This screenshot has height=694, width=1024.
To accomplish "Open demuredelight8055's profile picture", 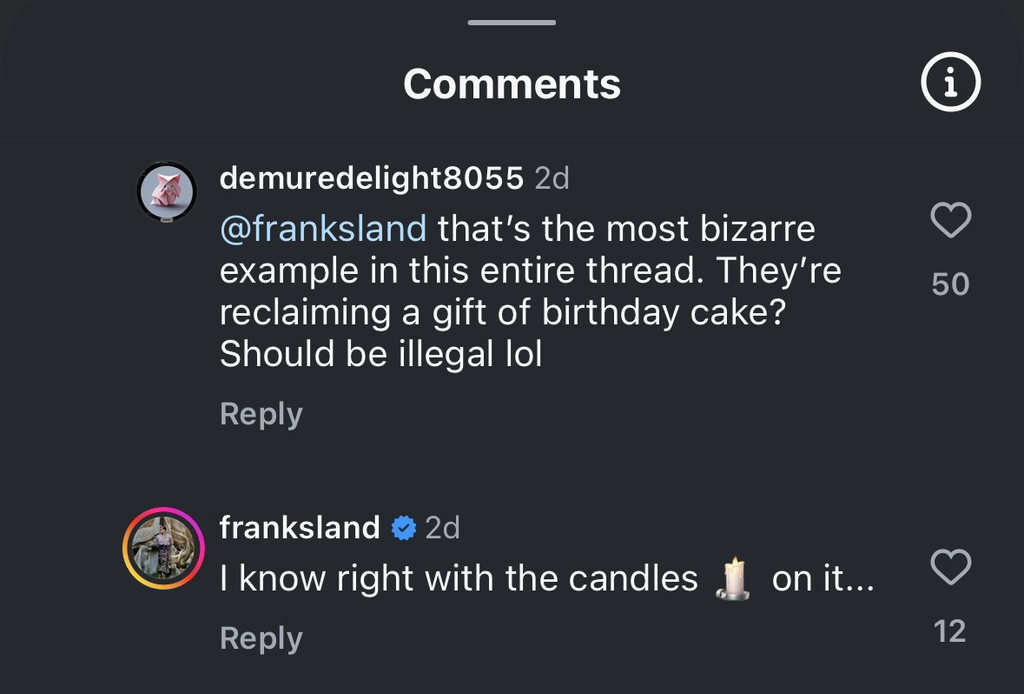I will (165, 189).
